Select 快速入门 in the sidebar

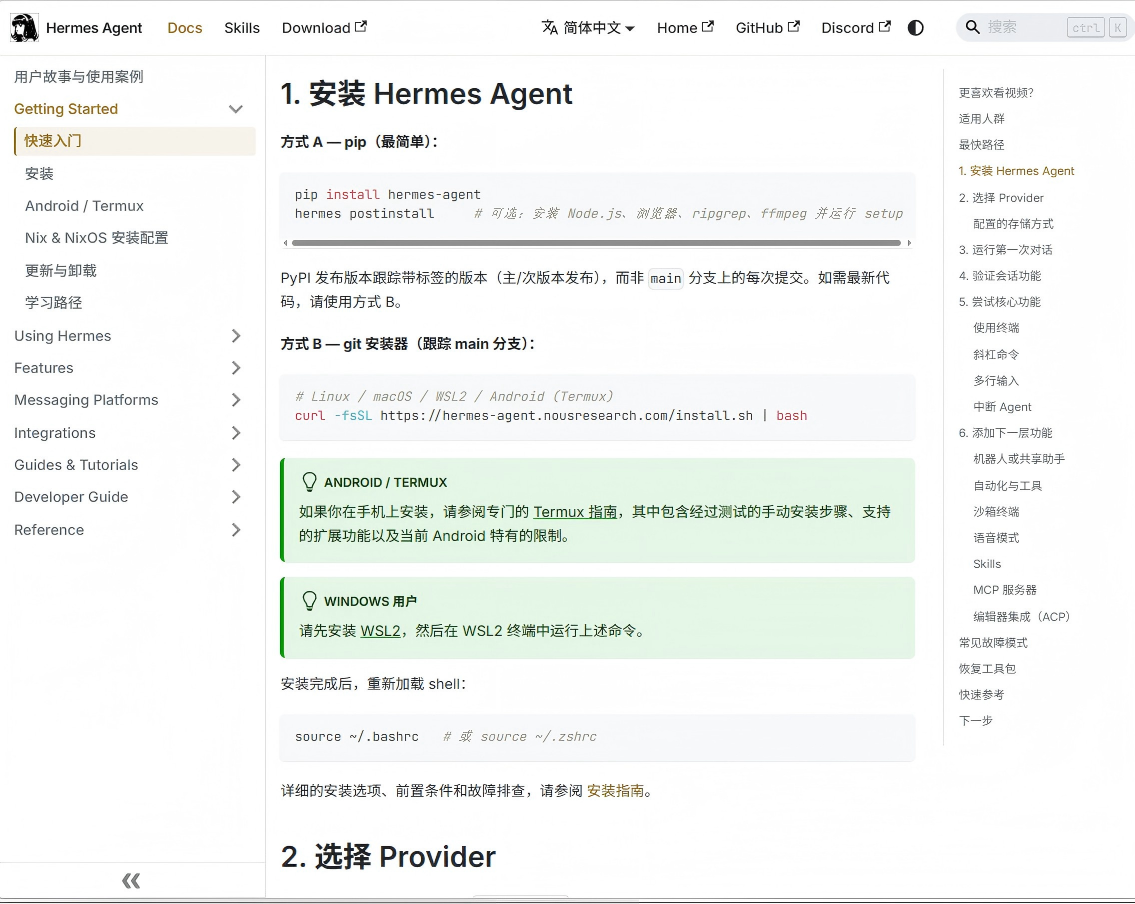pyautogui.click(x=135, y=141)
